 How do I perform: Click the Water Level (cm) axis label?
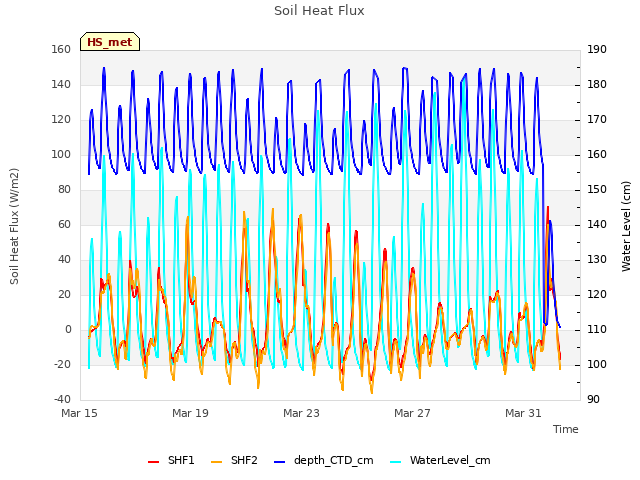626,226
